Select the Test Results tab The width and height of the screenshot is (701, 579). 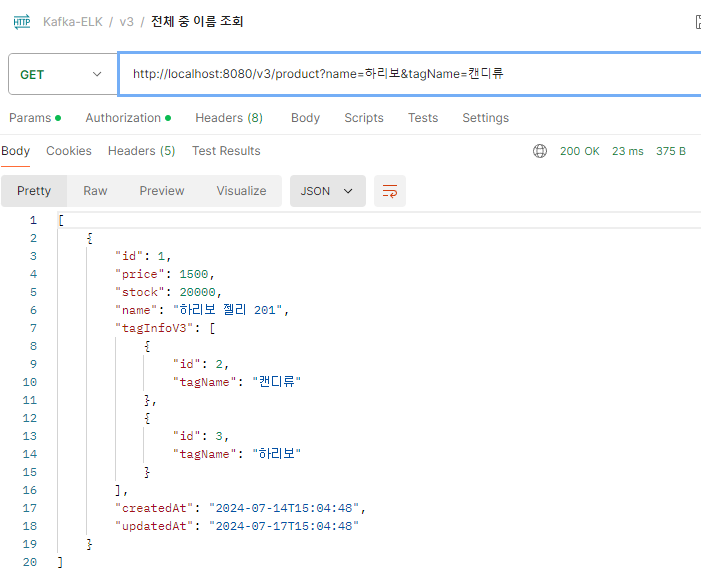[226, 151]
